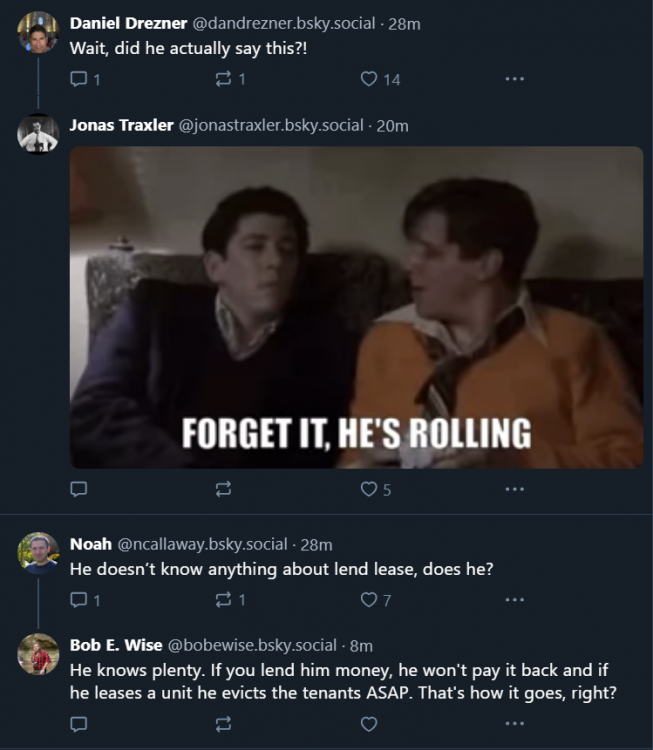Open more options on Jonas Traxler's post
This screenshot has height=750, width=653.
pyautogui.click(x=514, y=489)
